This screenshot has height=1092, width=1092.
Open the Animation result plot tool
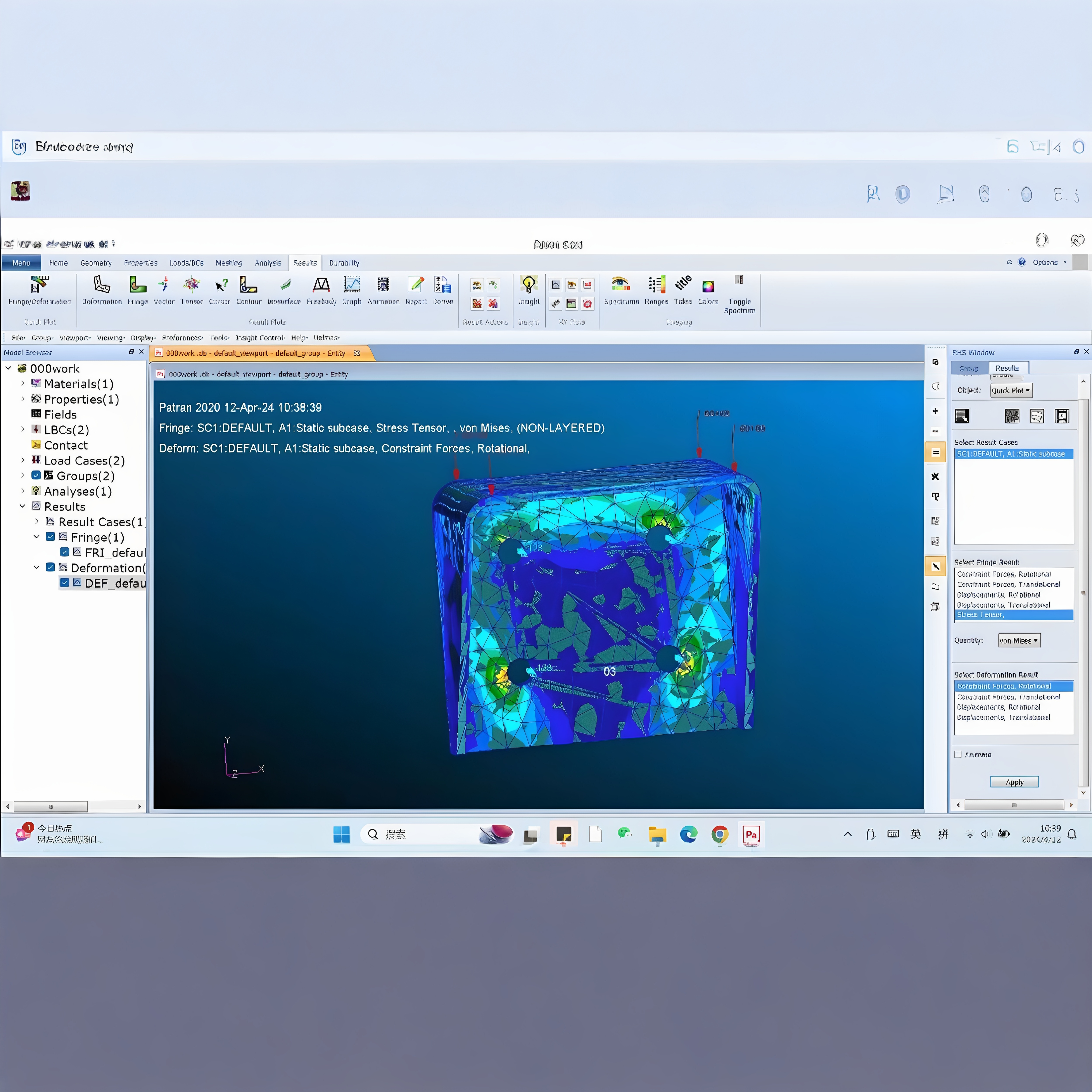tap(383, 285)
